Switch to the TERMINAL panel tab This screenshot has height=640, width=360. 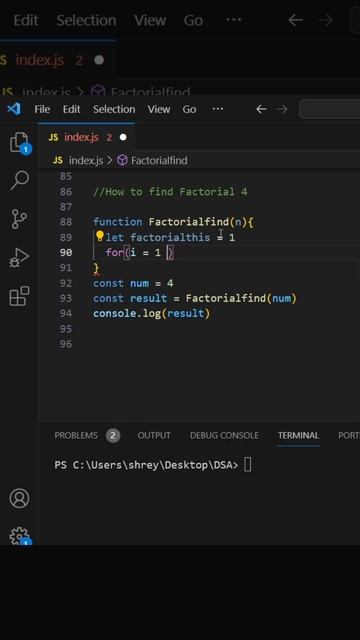(298, 436)
